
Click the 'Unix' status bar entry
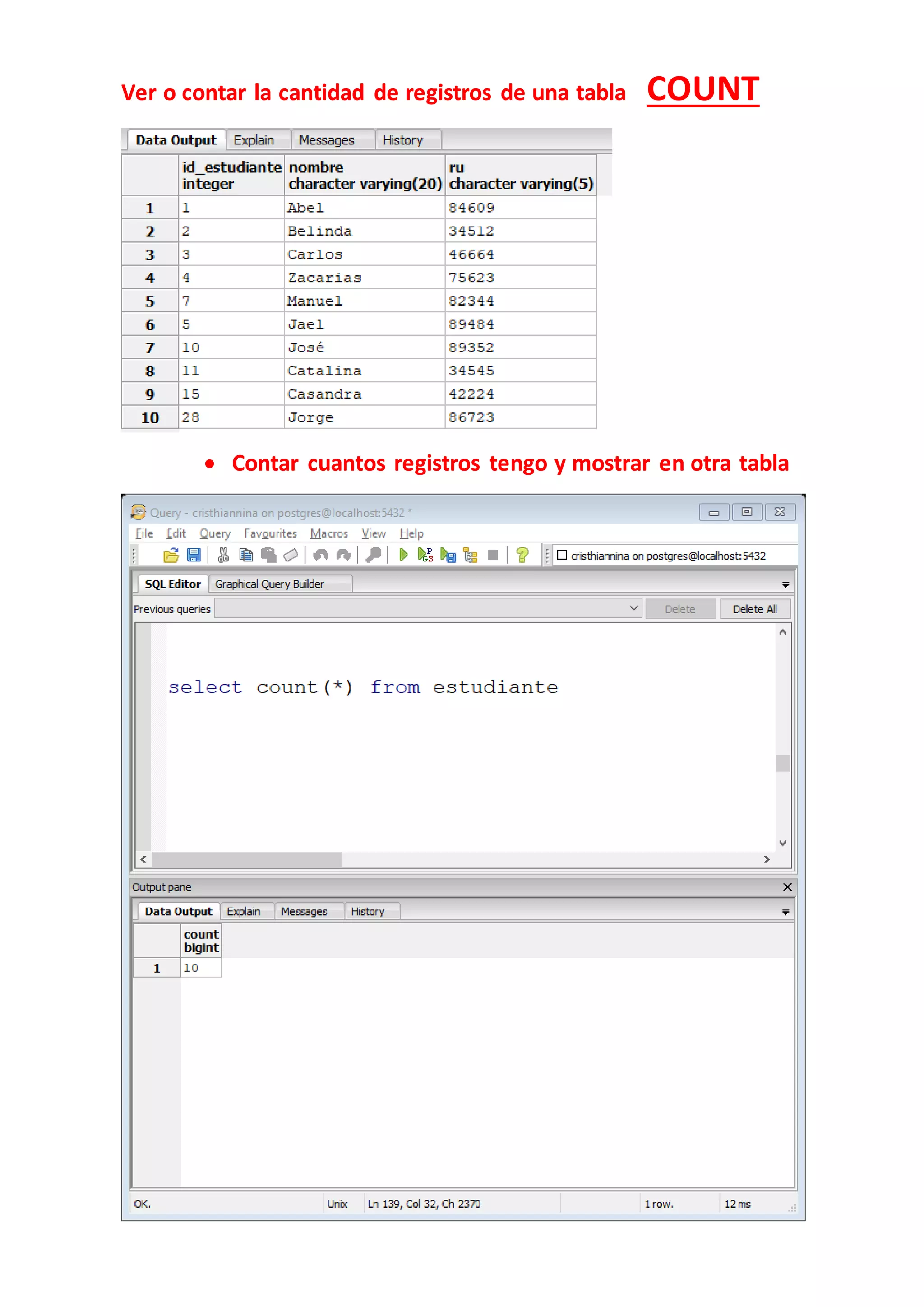point(337,1203)
